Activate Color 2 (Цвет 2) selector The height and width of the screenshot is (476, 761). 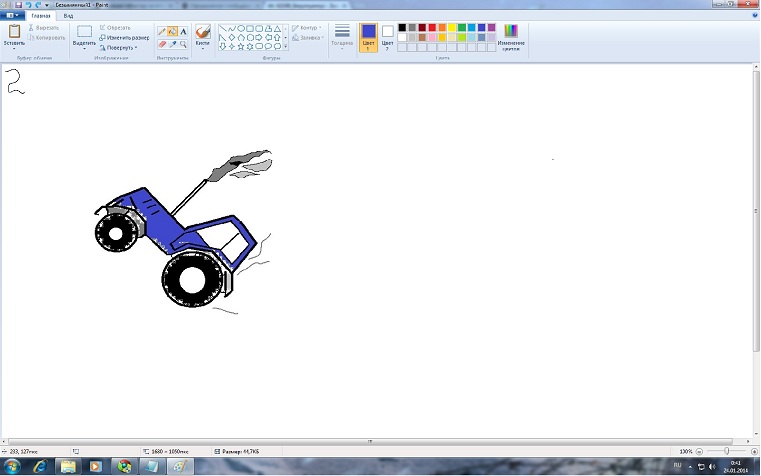(387, 37)
